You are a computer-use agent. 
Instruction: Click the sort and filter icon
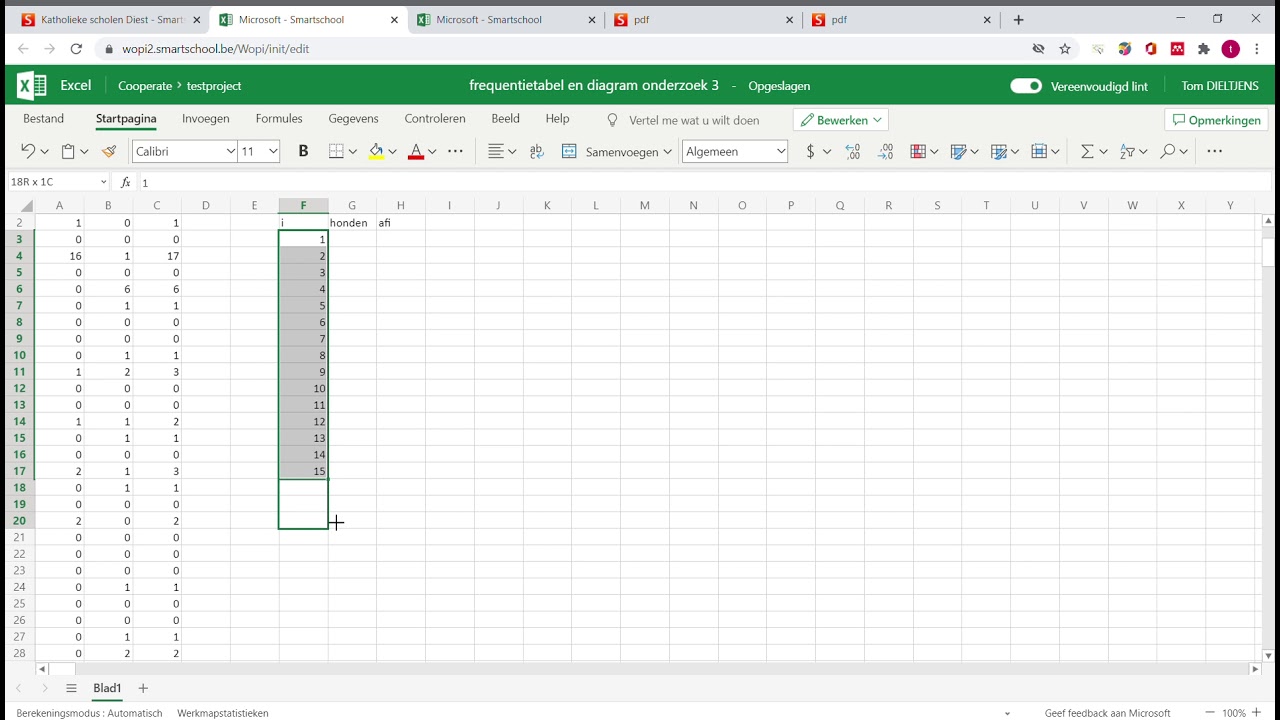click(1127, 151)
